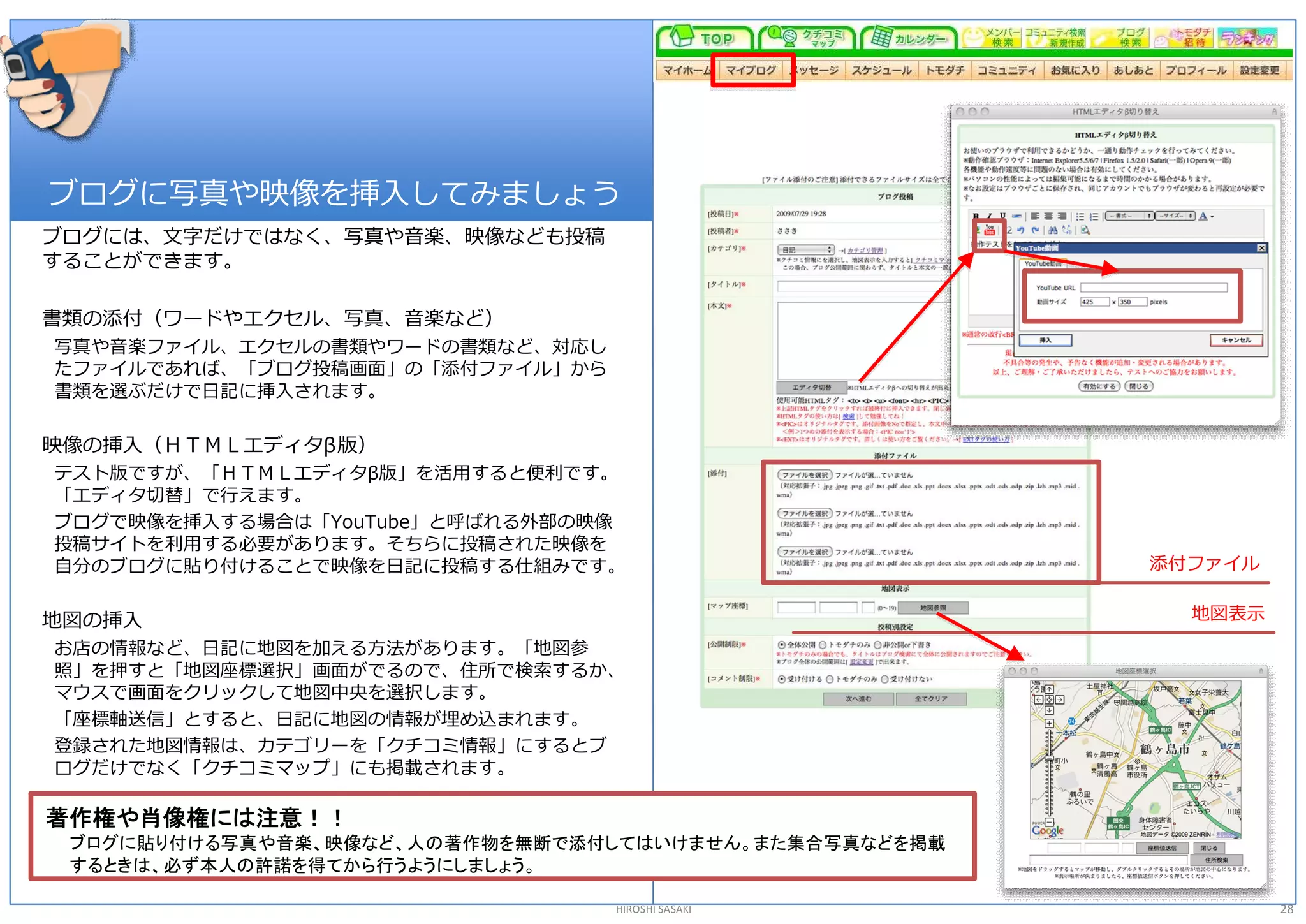Click the YouTube icon in editor toolbar
Viewport: 1306px width, 924px height.
[x=989, y=230]
